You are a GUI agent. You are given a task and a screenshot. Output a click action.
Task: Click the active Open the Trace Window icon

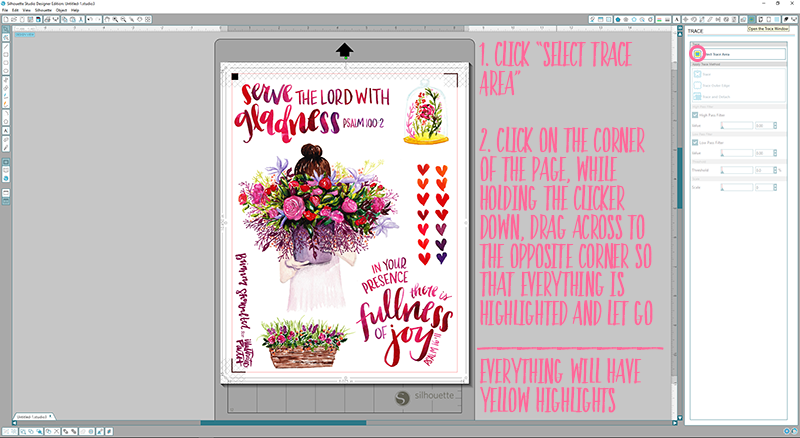point(752,19)
